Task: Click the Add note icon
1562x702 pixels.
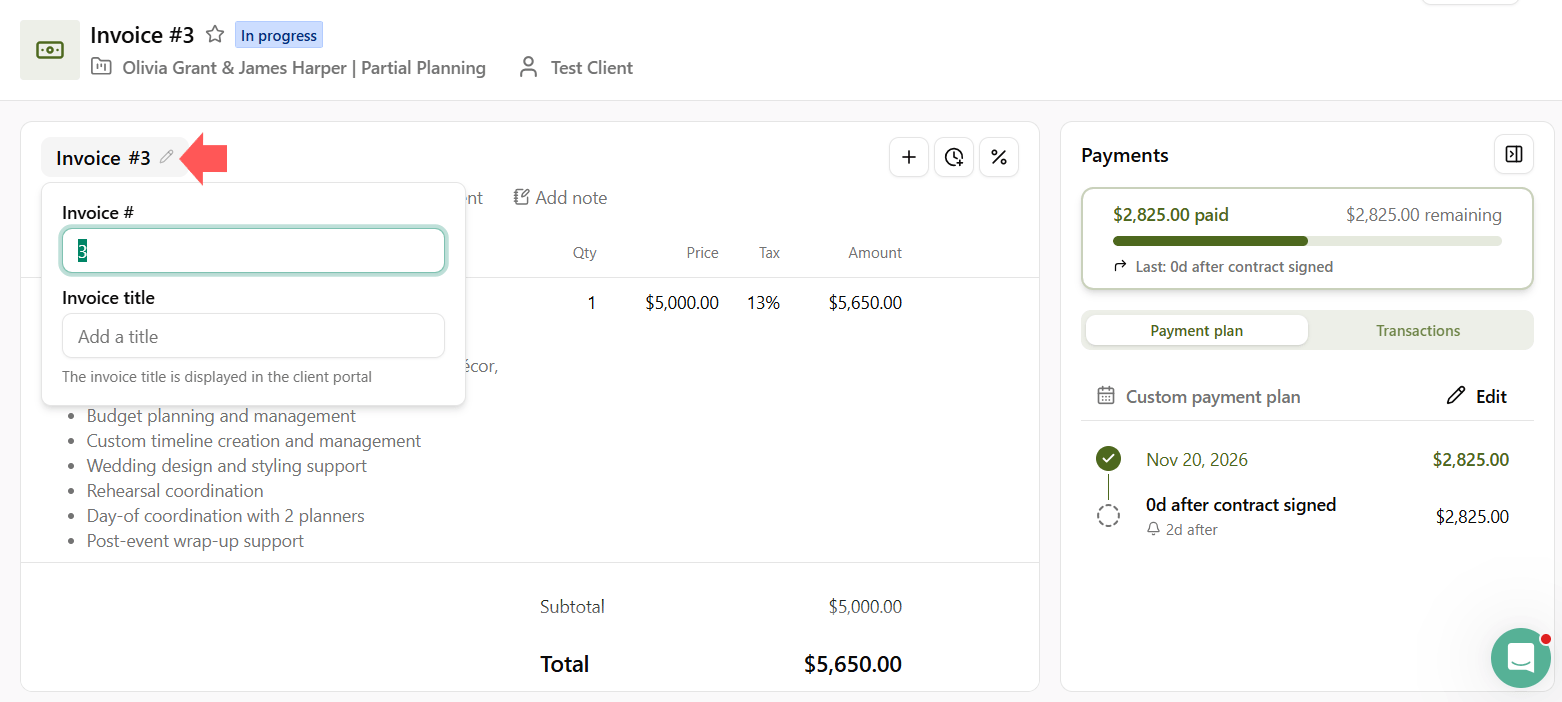Action: coord(521,197)
